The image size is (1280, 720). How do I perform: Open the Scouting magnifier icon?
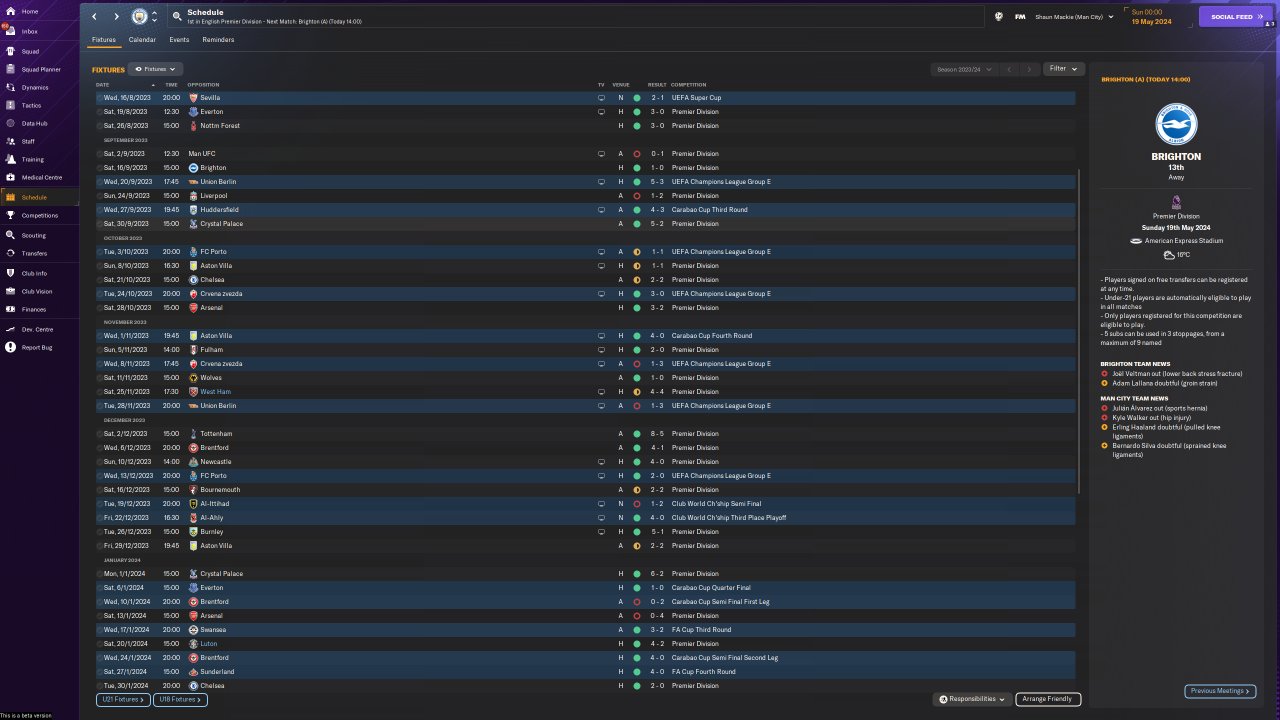11,235
